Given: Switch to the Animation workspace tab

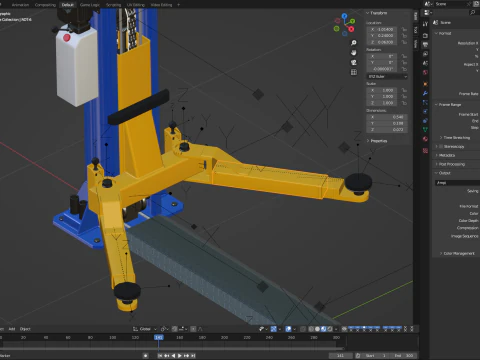Looking at the screenshot, I should 20,5.
